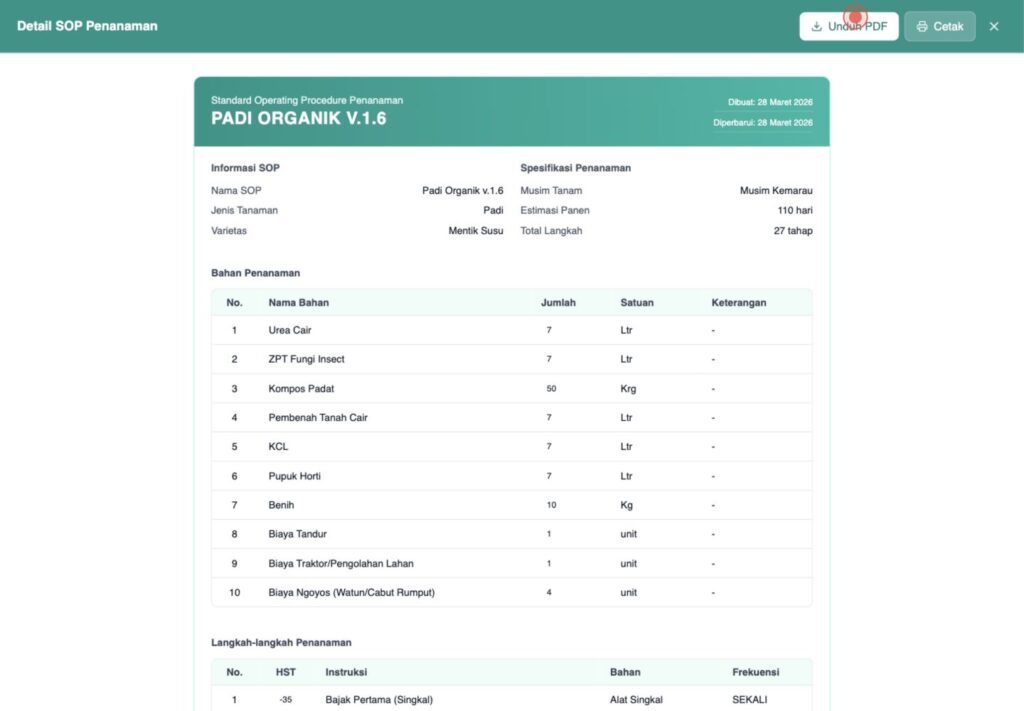Select the 'Pembenah Tanah Cair' row
This screenshot has width=1024, height=711.
(x=512, y=417)
